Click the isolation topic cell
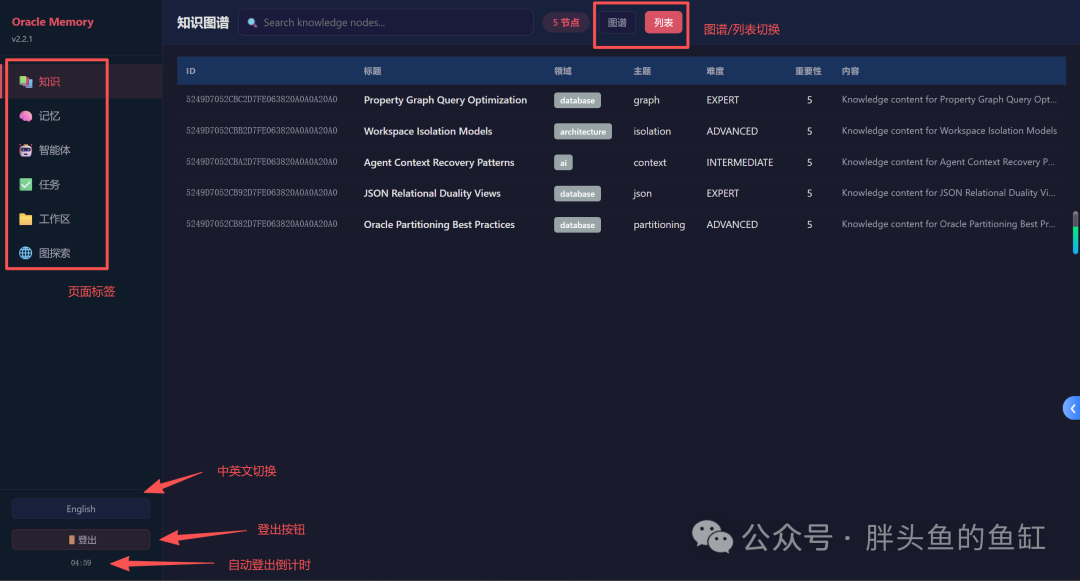This screenshot has width=1080, height=581. pyautogui.click(x=652, y=131)
